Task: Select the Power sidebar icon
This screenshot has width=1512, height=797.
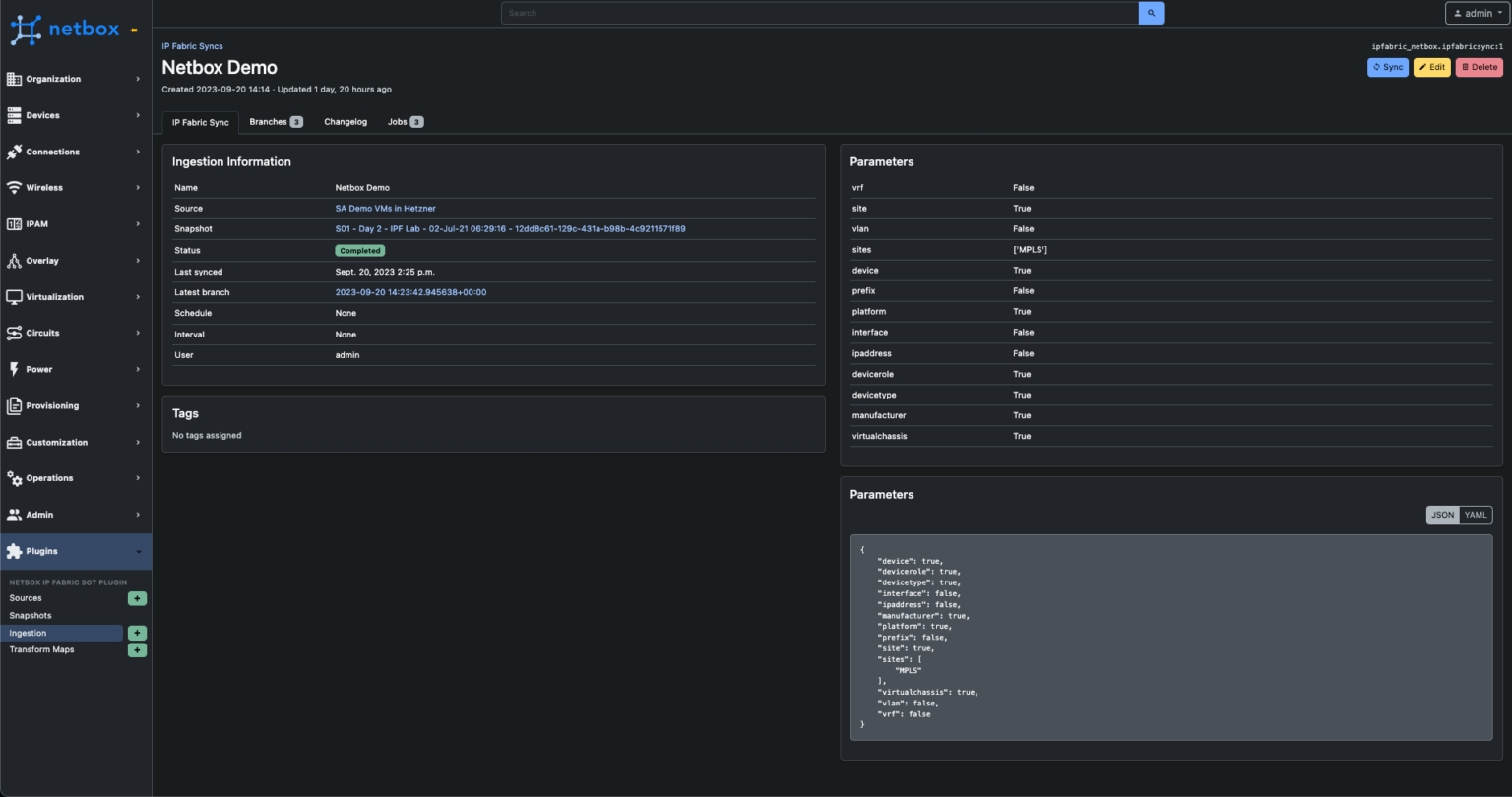Action: point(16,369)
